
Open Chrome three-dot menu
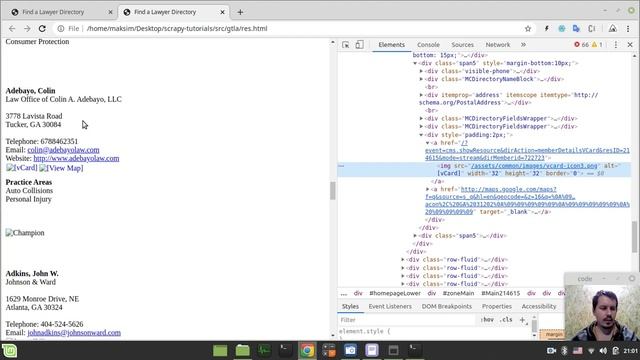point(628,29)
